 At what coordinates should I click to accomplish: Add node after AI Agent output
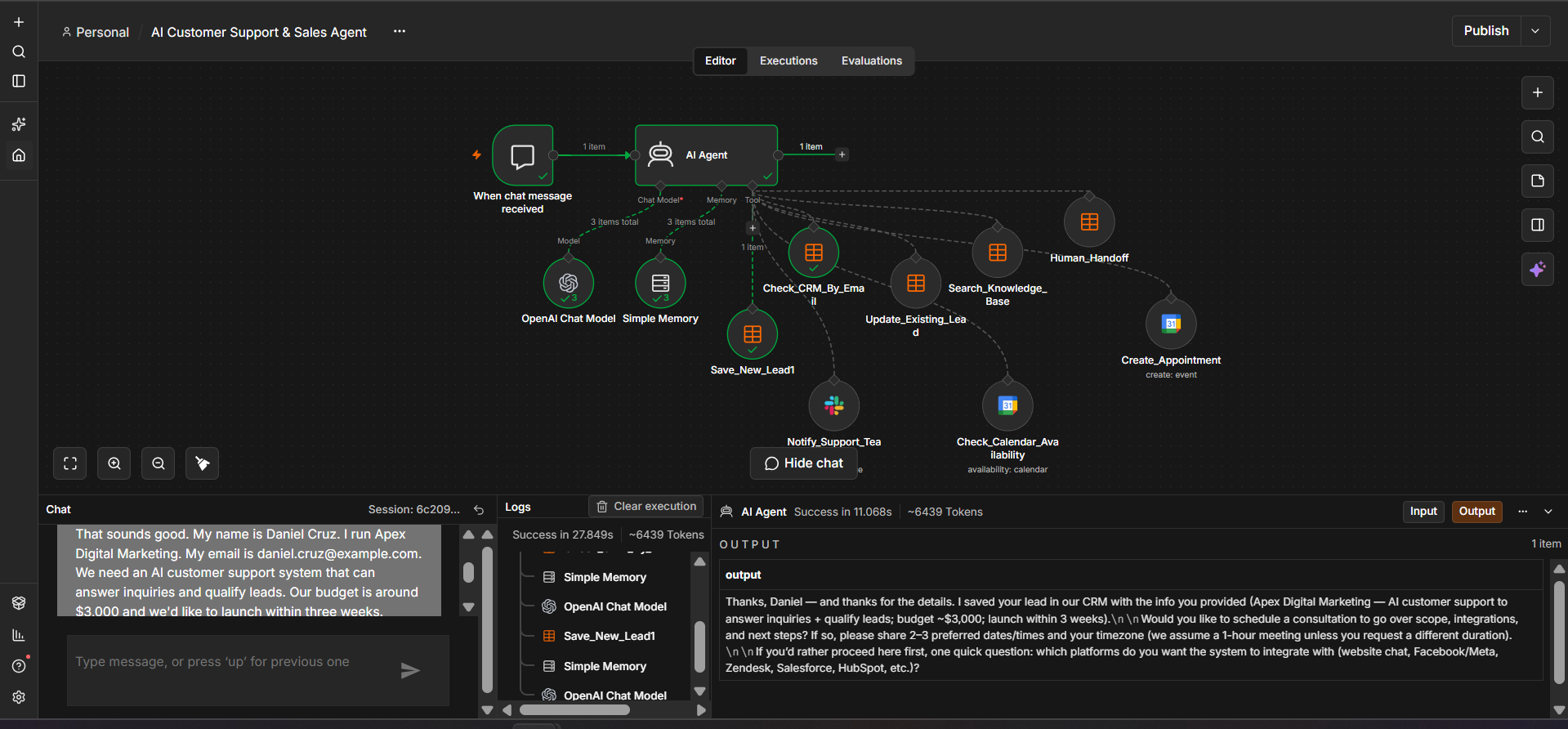tap(842, 154)
